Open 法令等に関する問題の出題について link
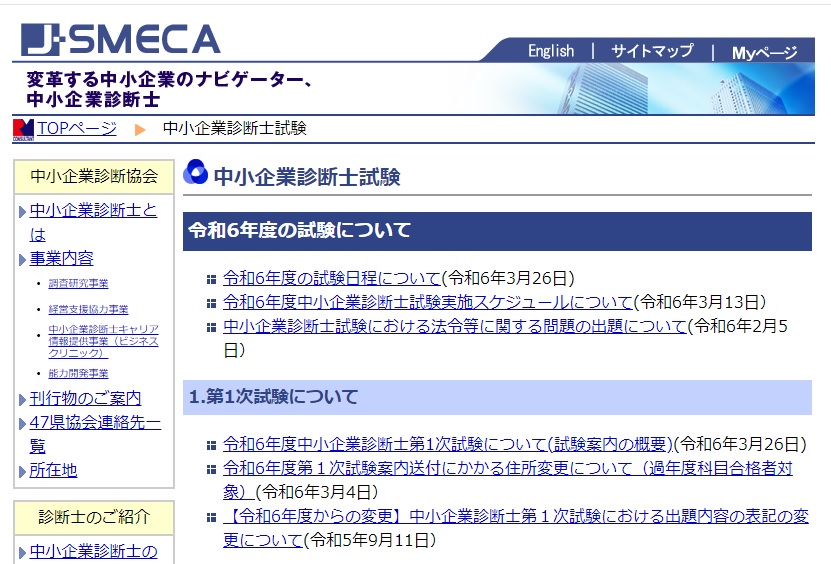Screen dimensions: 831x564 (x=455, y=325)
